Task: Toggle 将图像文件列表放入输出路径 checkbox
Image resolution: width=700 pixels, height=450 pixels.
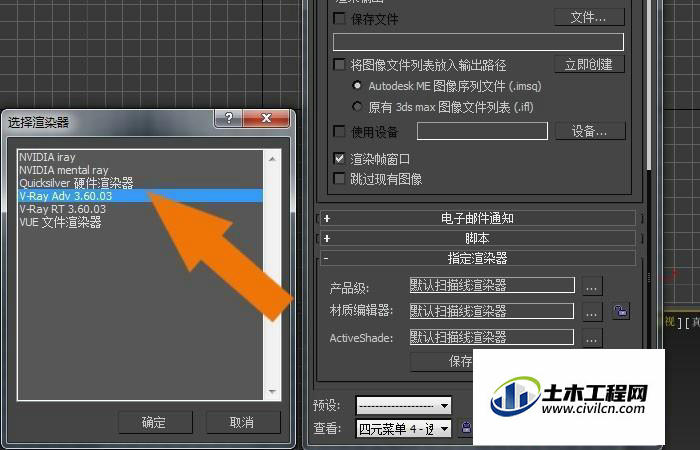Action: pos(340,65)
